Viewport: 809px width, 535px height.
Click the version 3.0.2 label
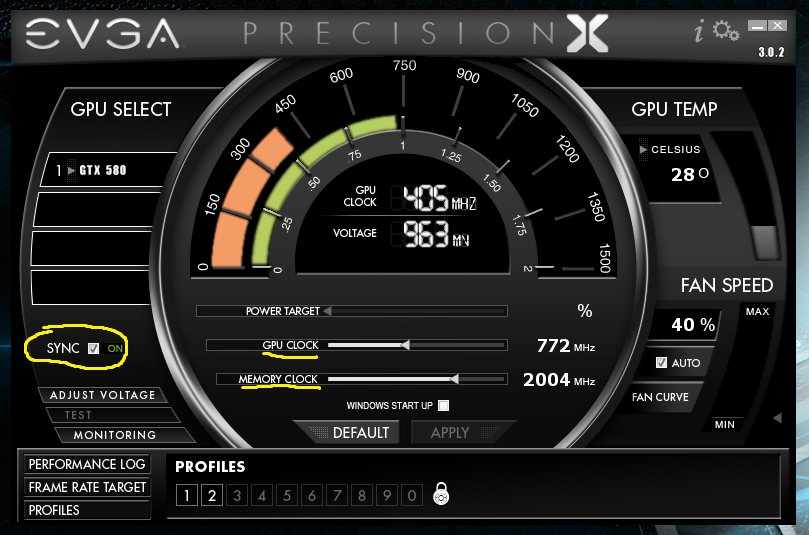[771, 52]
